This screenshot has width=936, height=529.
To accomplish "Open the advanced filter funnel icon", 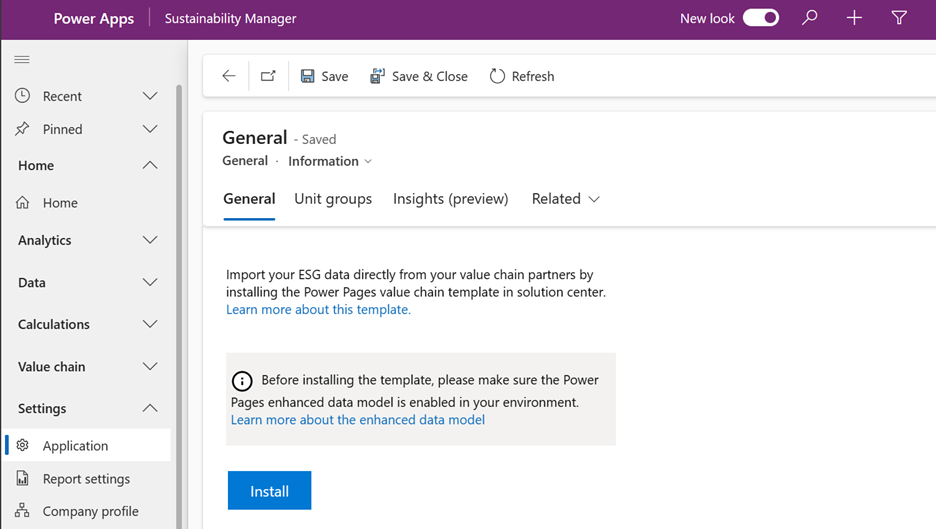I will pos(899,18).
